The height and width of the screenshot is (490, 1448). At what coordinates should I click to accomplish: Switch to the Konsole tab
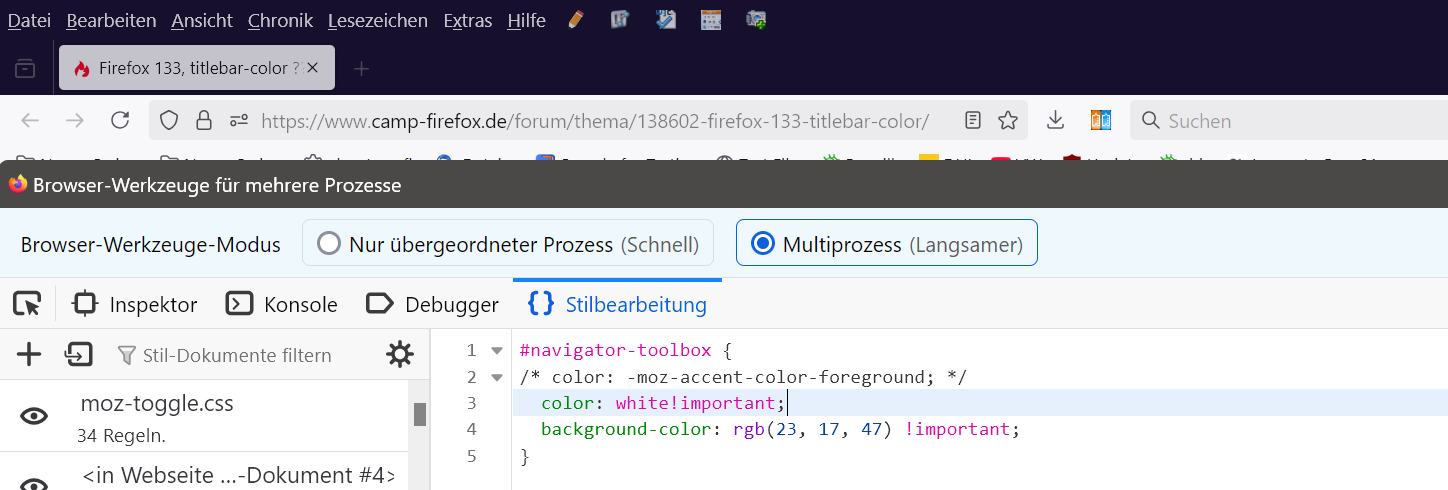pos(282,304)
